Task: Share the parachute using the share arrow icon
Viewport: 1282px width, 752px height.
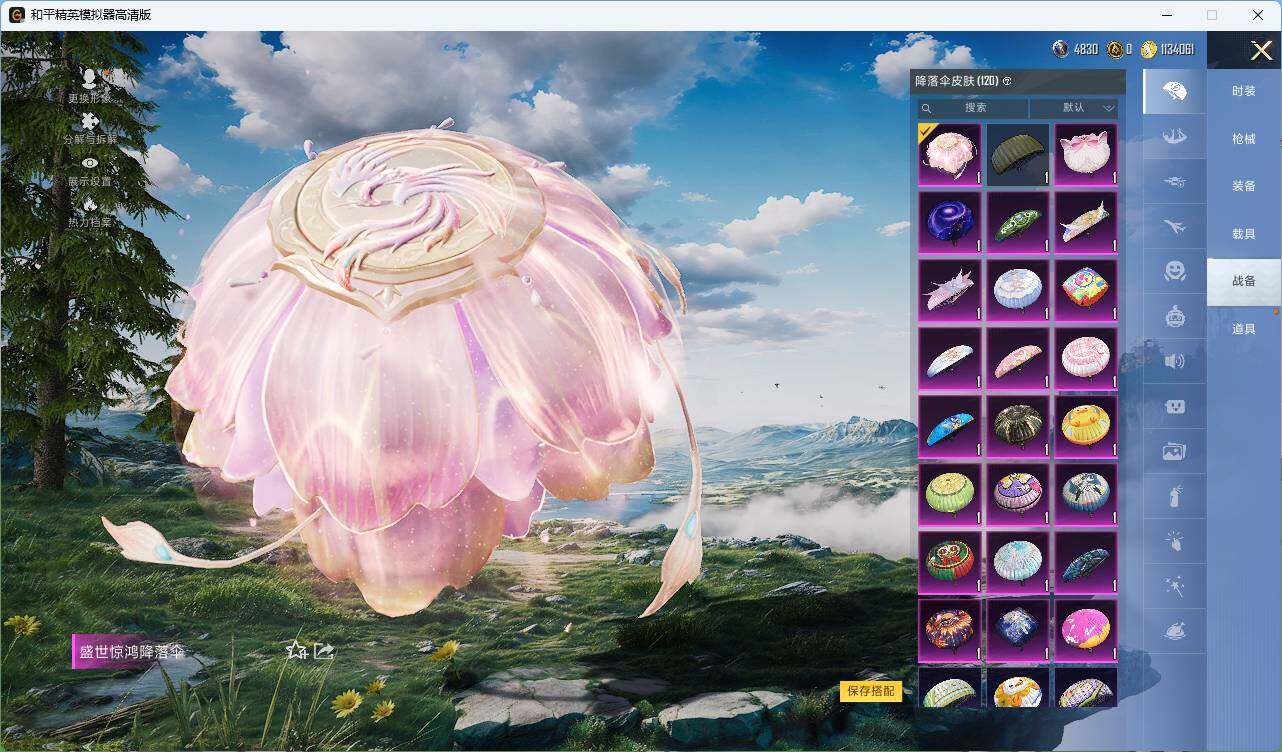Action: [x=324, y=650]
